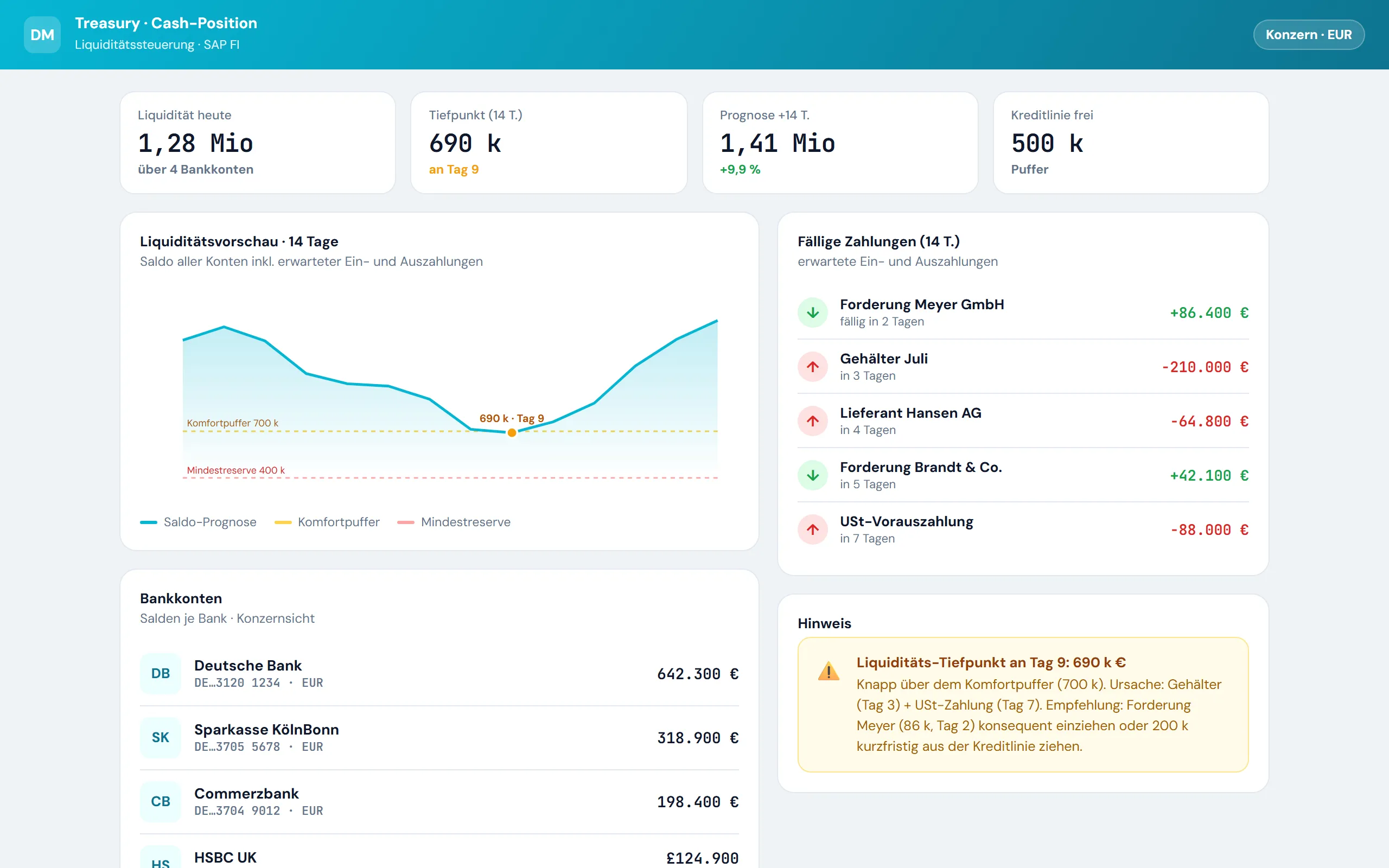Toggle the Mindestreserve legend entry
The width and height of the screenshot is (1389, 868).
tap(454, 522)
